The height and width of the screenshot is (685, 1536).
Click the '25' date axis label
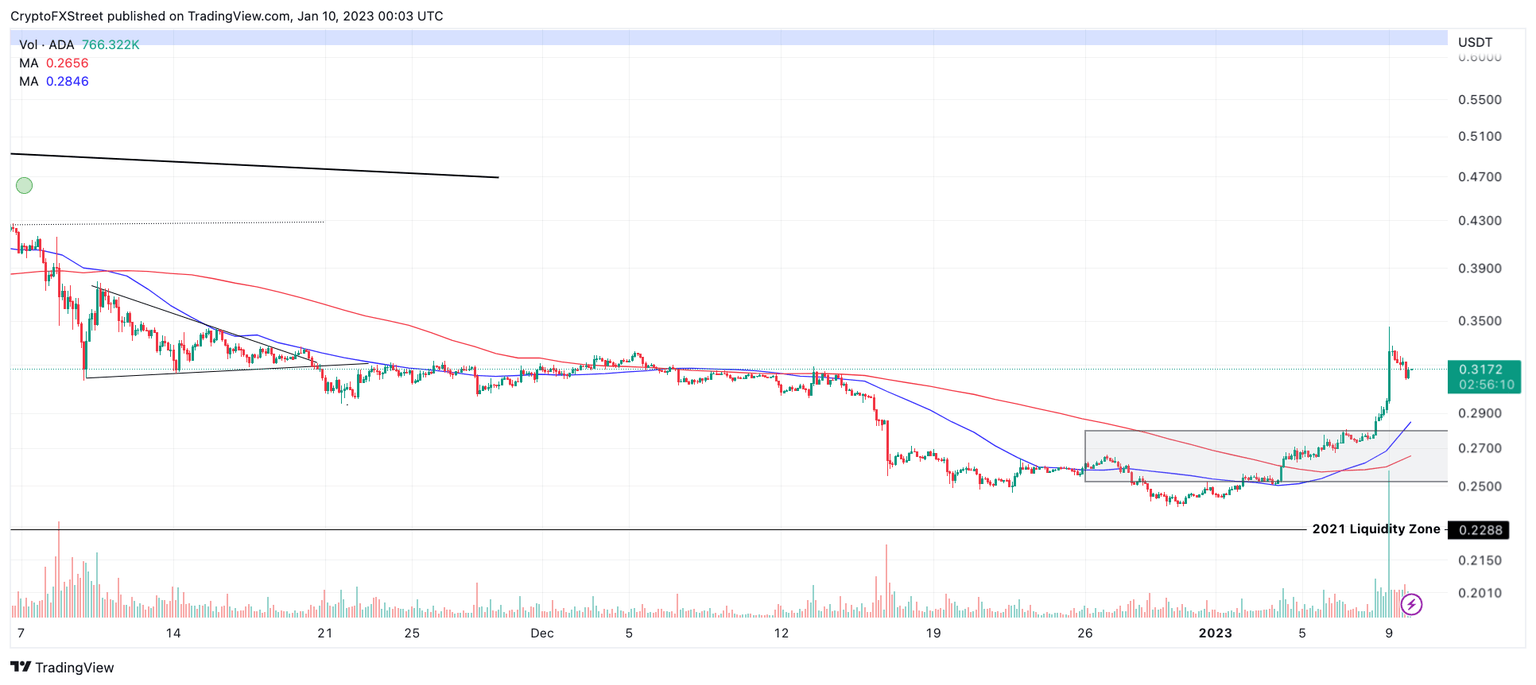pyautogui.click(x=411, y=633)
